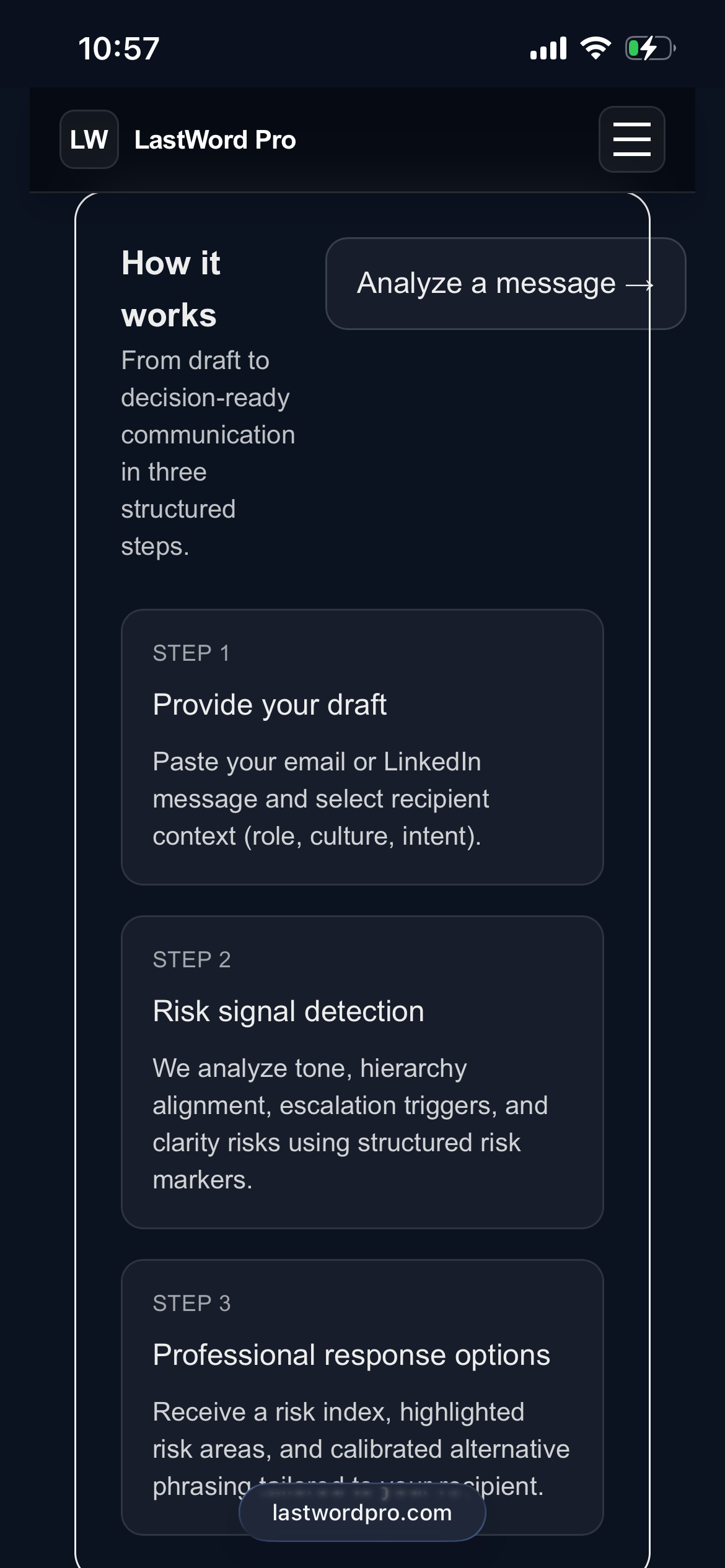The width and height of the screenshot is (725, 1568).
Task: Tap the Risk signal detection heading
Action: 288,1011
